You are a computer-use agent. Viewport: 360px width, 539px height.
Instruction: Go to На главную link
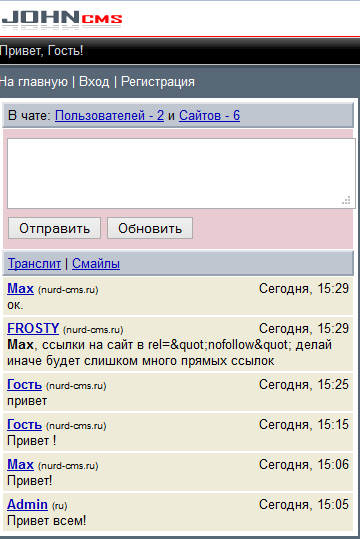click(34, 82)
